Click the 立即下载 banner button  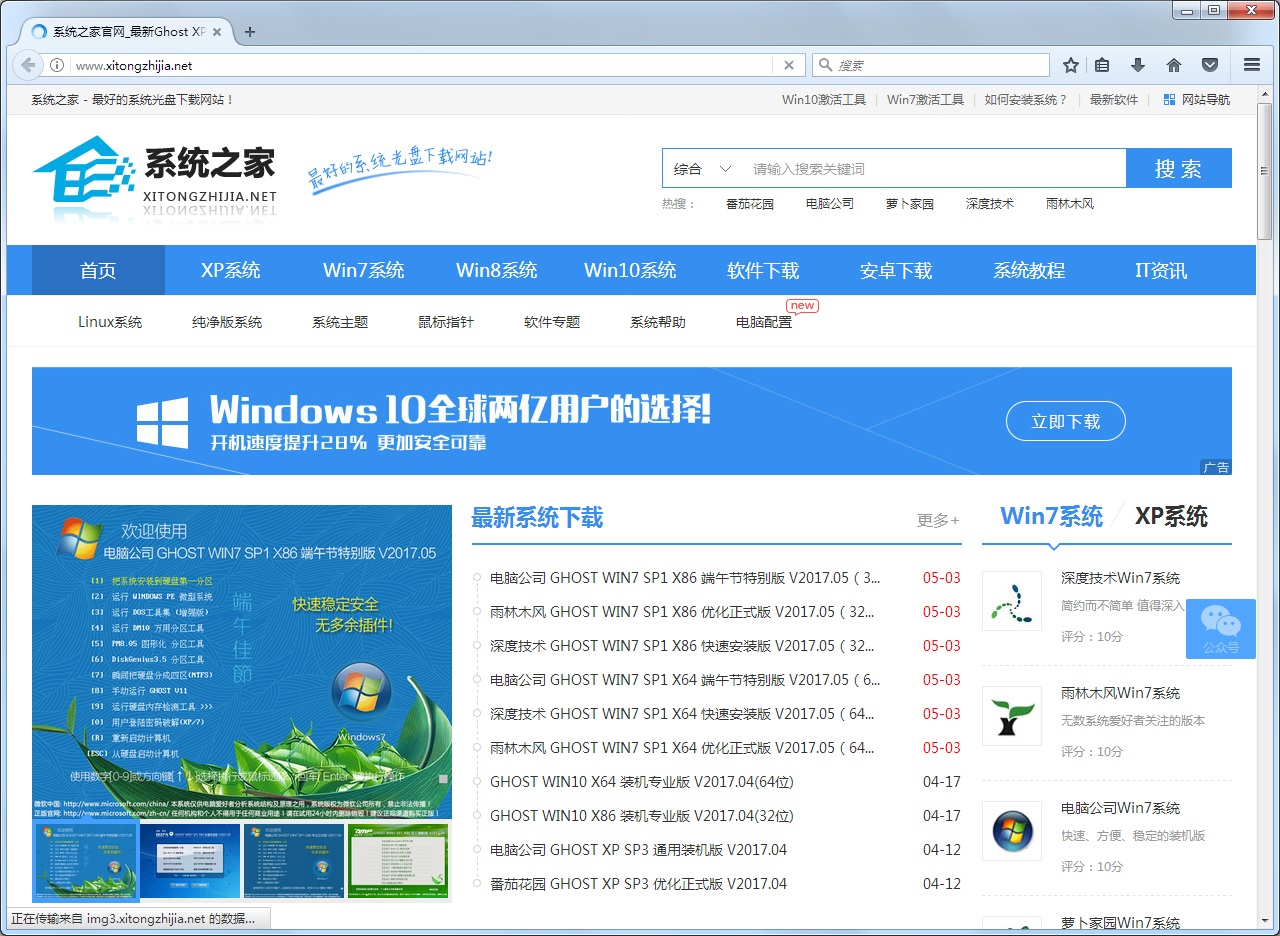pyautogui.click(x=1065, y=421)
